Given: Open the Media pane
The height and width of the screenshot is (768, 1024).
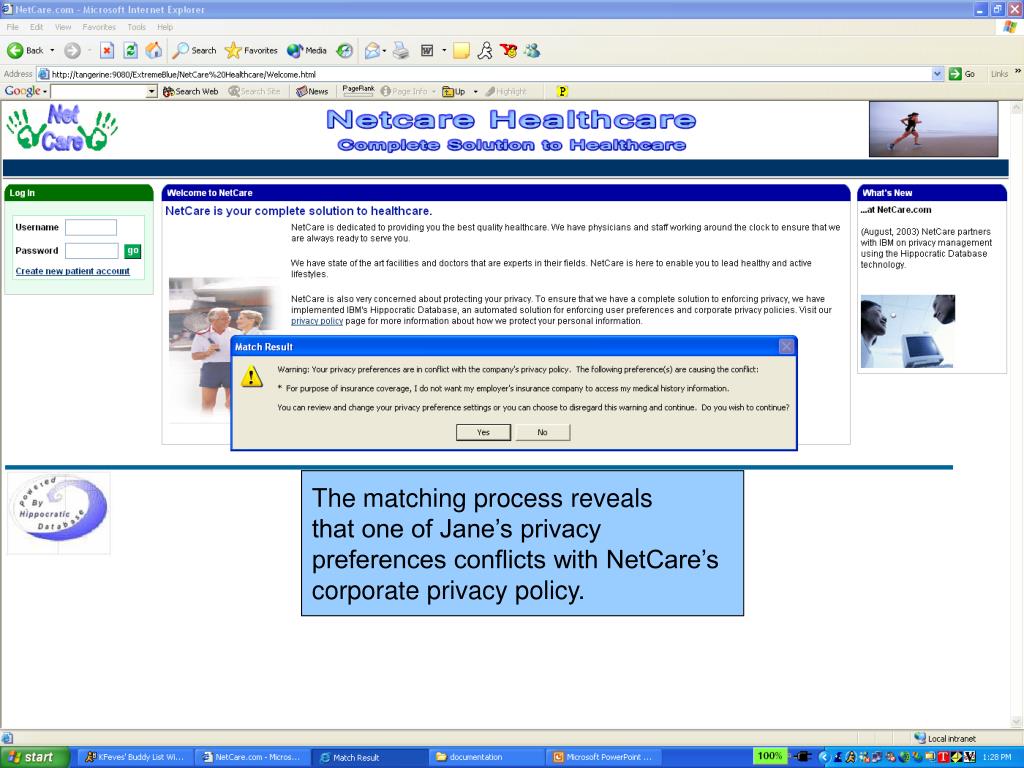Looking at the screenshot, I should tap(307, 50).
